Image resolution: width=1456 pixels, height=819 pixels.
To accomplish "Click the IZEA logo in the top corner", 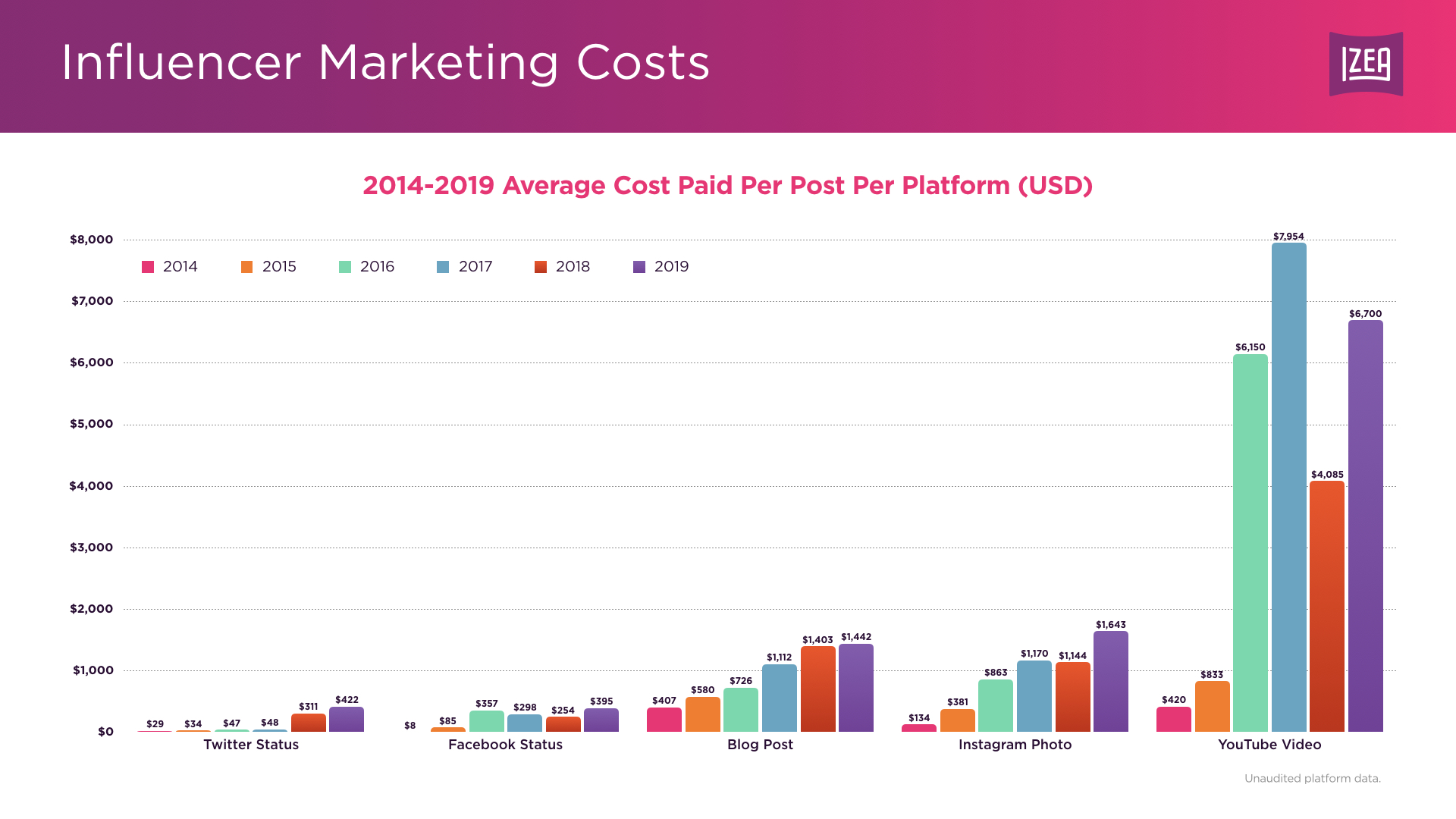I will tap(1366, 65).
